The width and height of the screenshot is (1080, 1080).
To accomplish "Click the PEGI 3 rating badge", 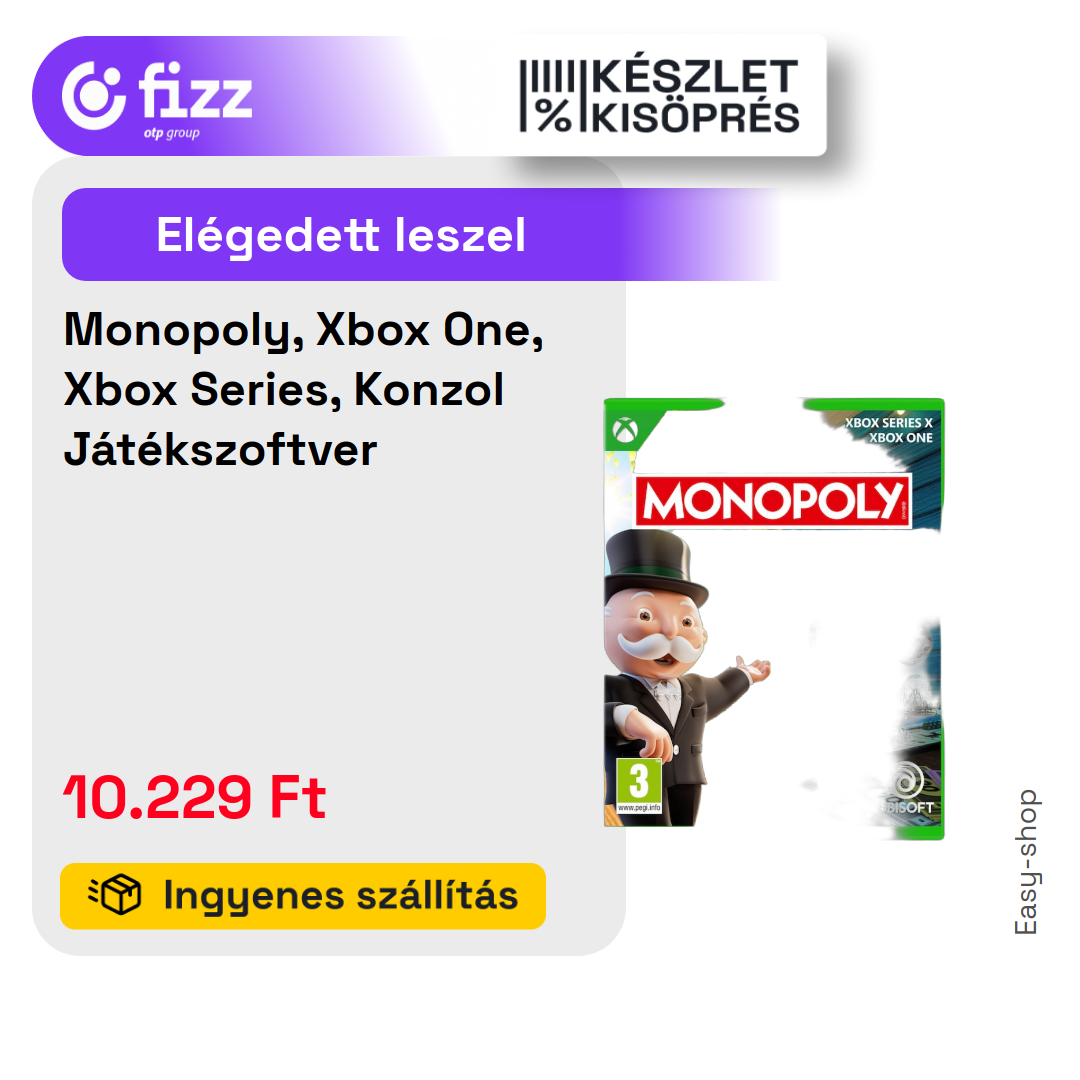I will (x=639, y=785).
